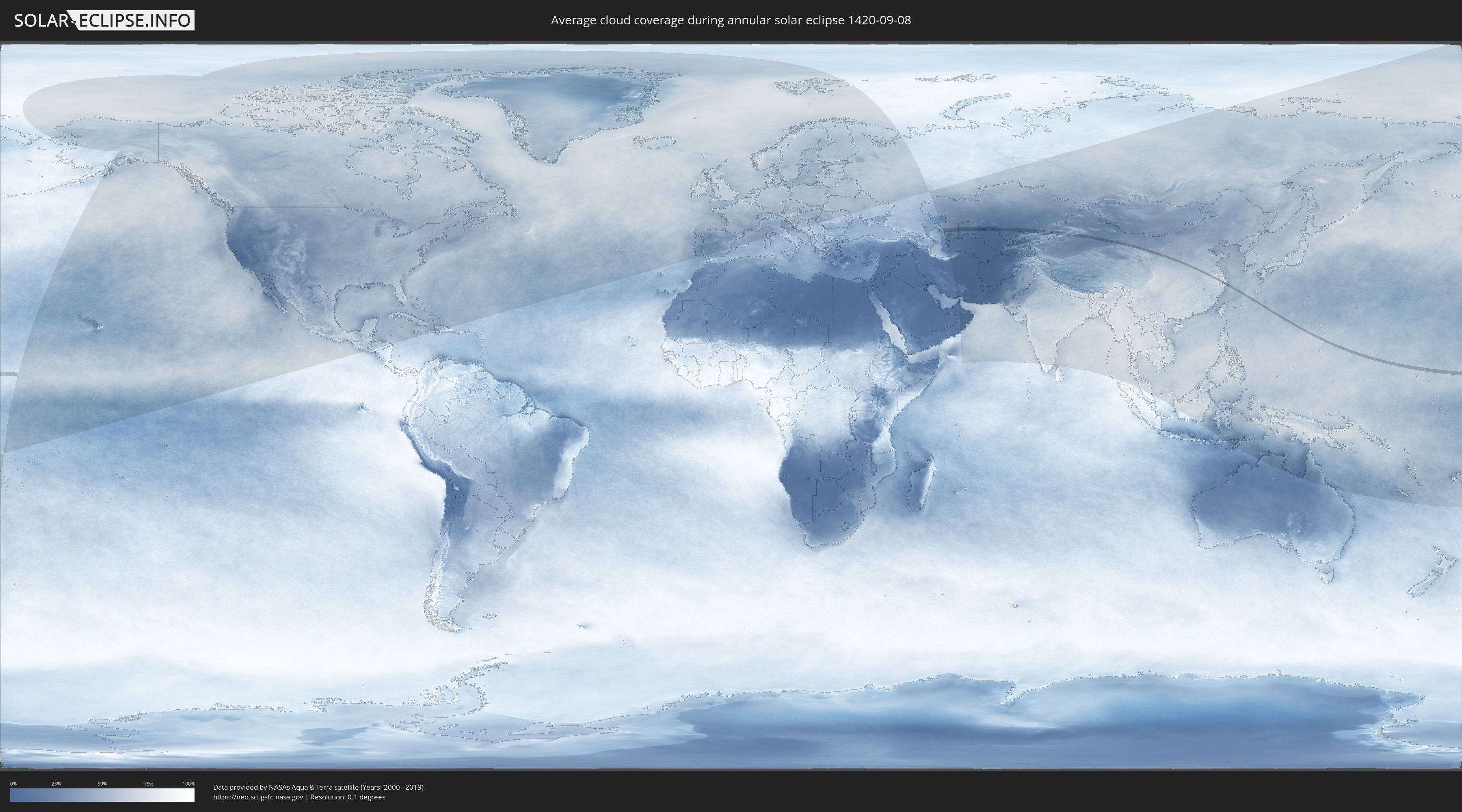Image resolution: width=1462 pixels, height=812 pixels.
Task: Click the SOLAR-ECLIPSE.INFO logo
Action: pos(104,20)
